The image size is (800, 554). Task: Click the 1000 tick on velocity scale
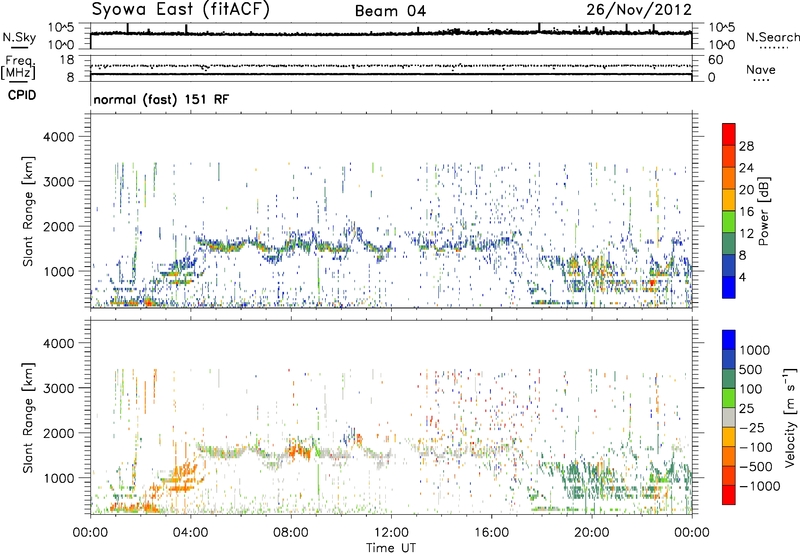(x=754, y=350)
